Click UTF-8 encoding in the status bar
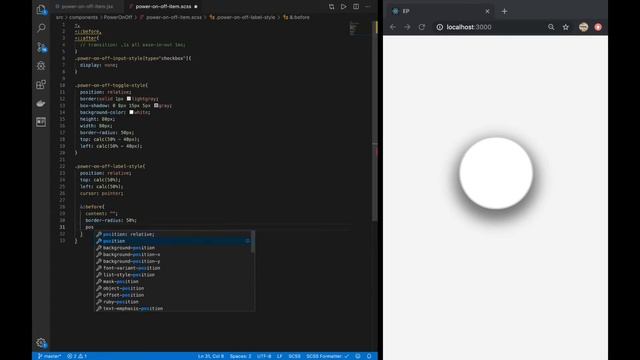The image size is (640, 360). 264,356
